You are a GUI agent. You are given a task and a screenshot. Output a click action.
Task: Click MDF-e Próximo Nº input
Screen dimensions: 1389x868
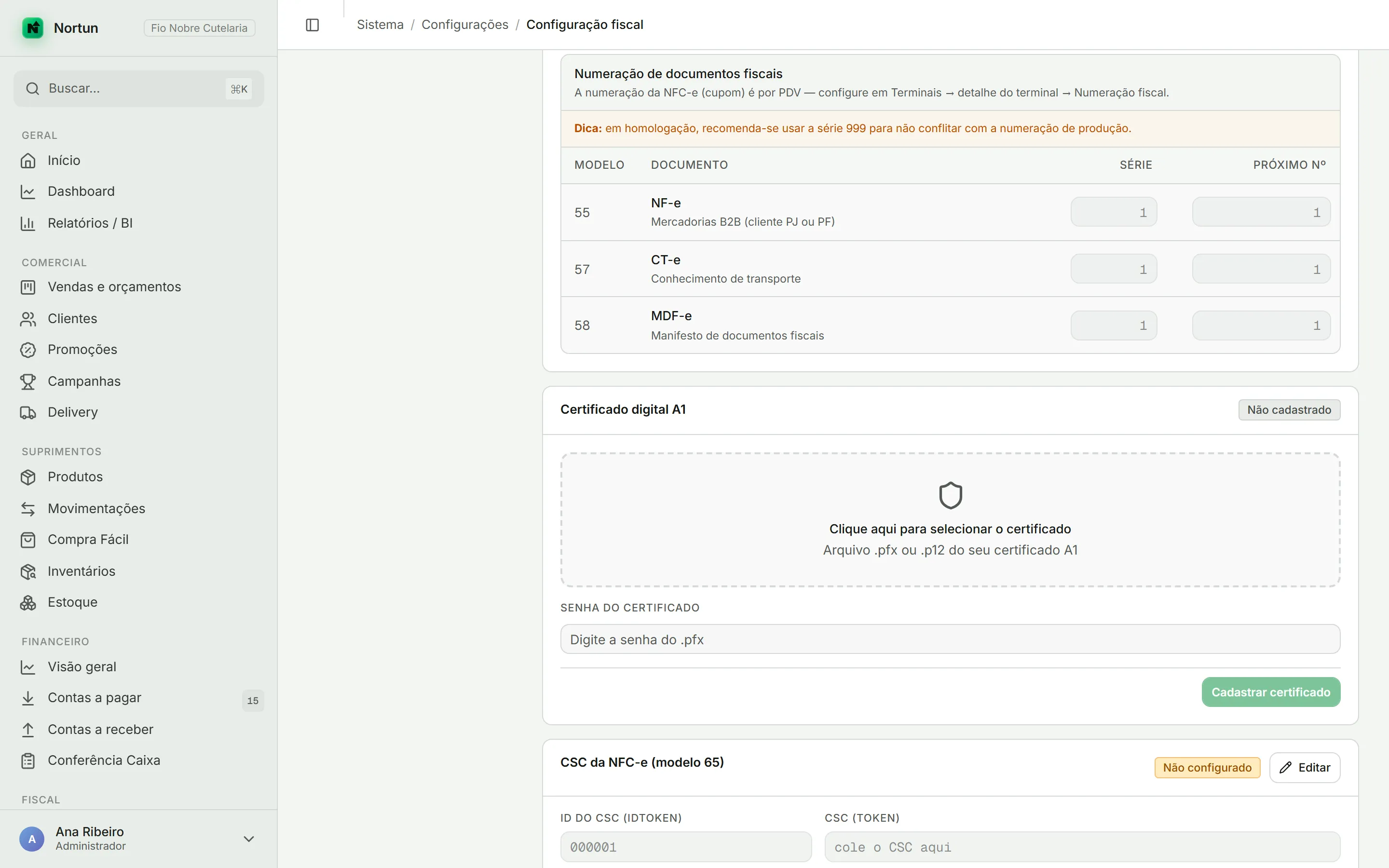[x=1261, y=325]
